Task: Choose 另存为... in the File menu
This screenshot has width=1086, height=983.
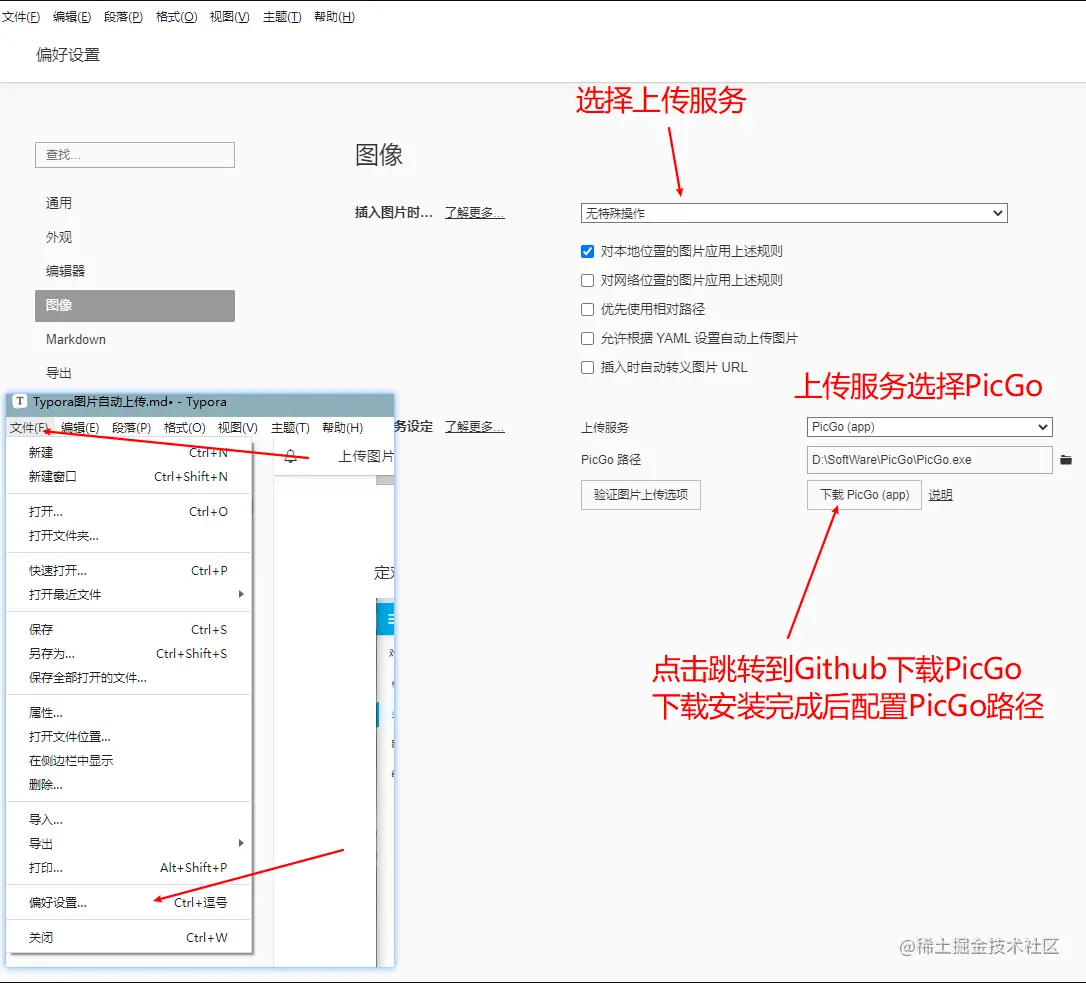Action: [128, 653]
